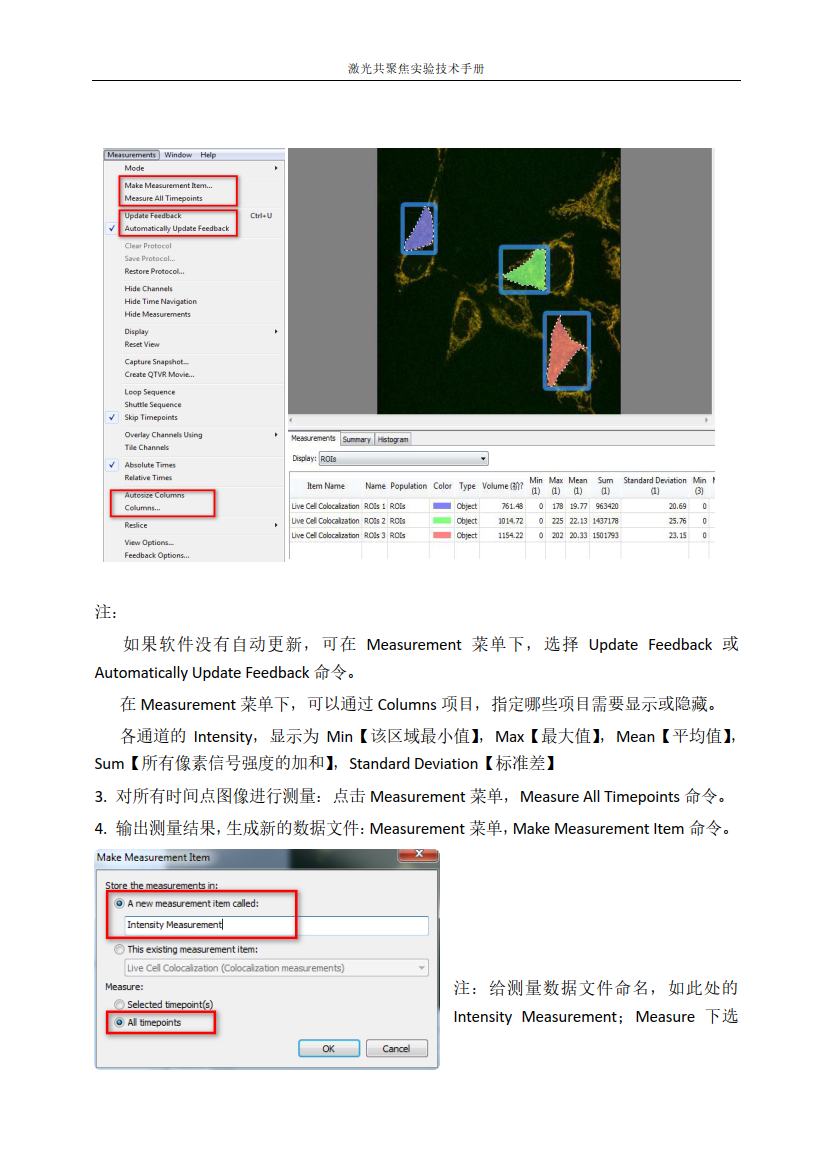827x1169 pixels.
Task: Click the purple color swatch for ROIs 1
Action: [x=441, y=506]
